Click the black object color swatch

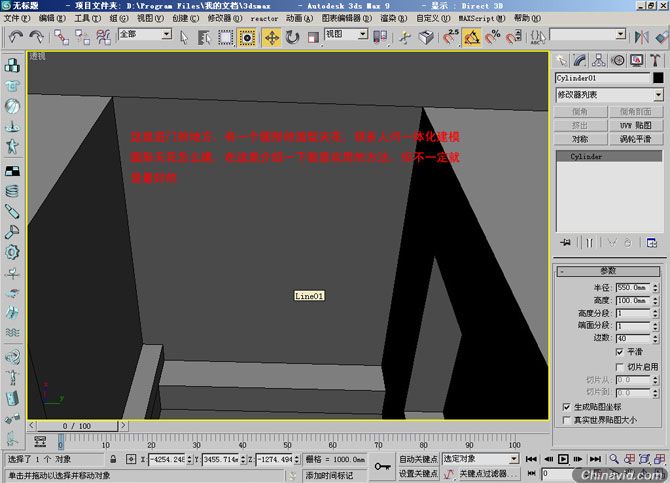(x=658, y=78)
